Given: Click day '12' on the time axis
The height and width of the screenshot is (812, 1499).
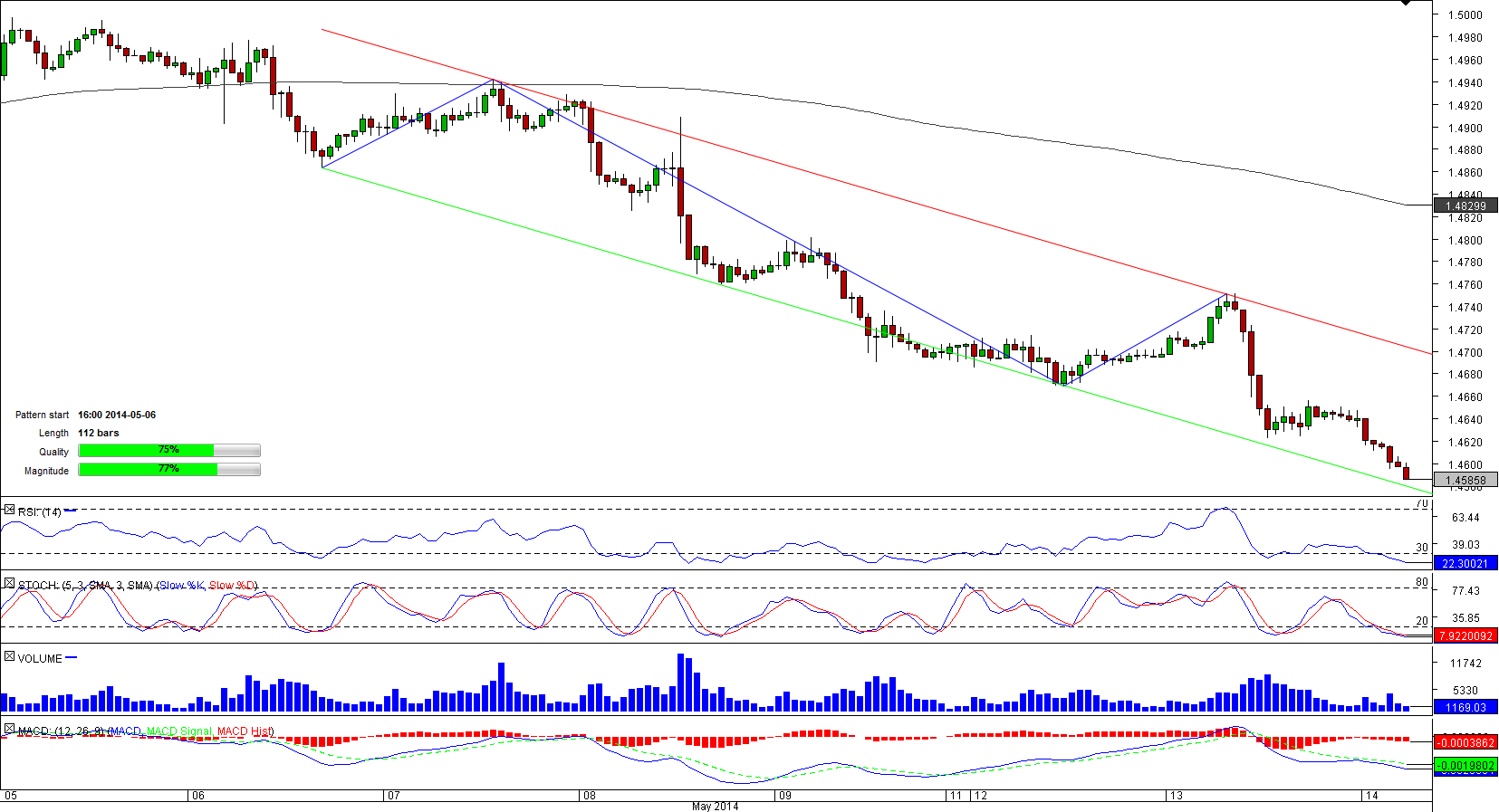Looking at the screenshot, I should click(x=980, y=796).
